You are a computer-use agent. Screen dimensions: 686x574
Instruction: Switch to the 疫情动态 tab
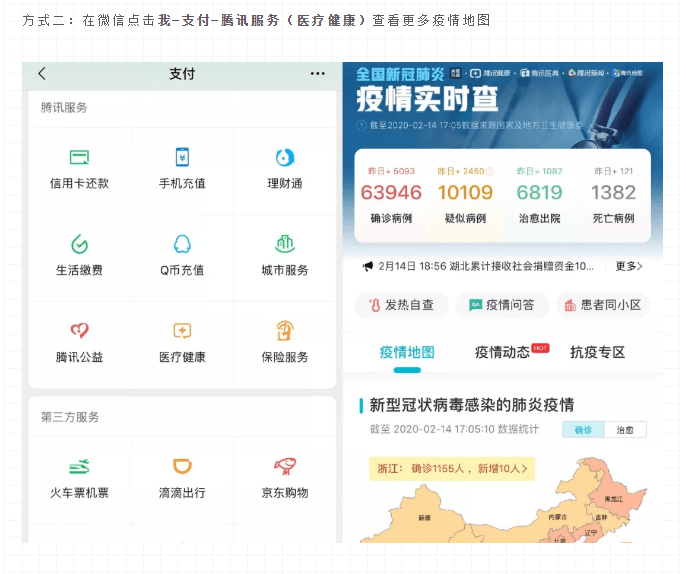[x=502, y=352]
